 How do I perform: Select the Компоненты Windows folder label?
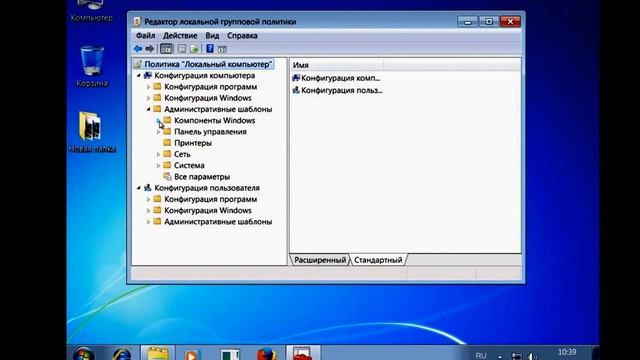click(x=215, y=120)
